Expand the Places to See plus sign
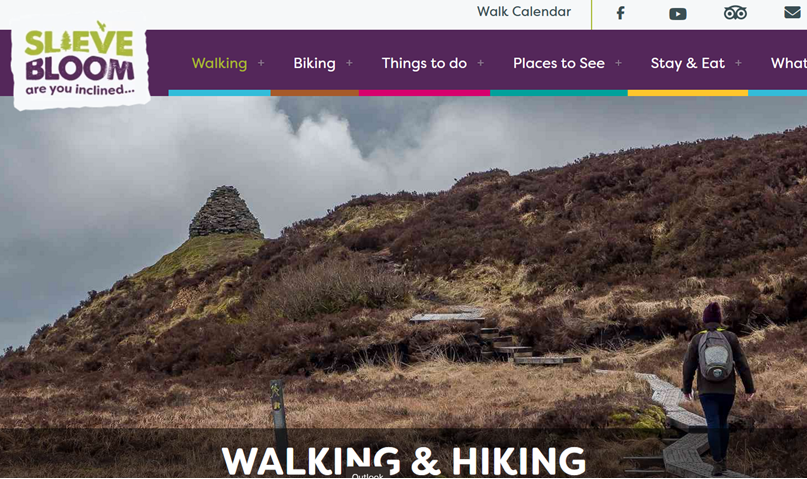 [x=619, y=63]
